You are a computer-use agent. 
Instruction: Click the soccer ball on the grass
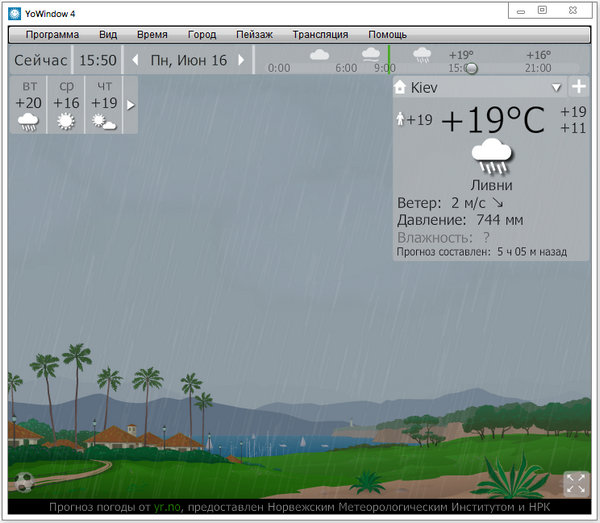point(23,482)
